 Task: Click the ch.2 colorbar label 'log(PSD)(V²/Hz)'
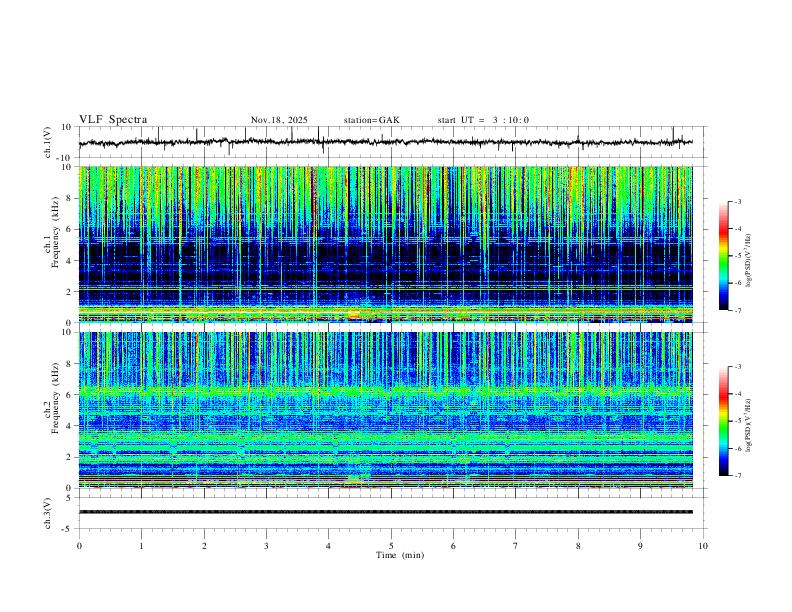748,426
